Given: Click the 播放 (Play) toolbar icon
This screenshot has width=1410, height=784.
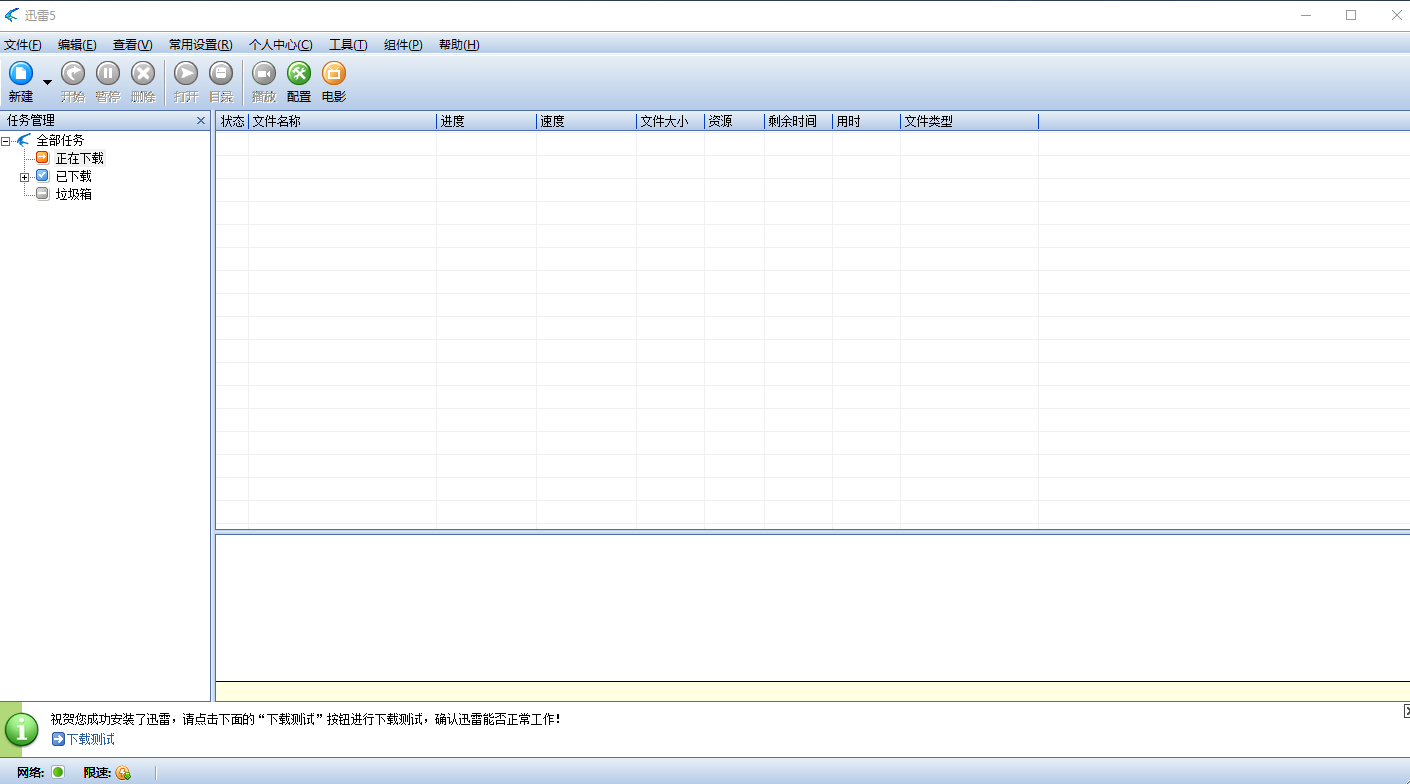Looking at the screenshot, I should pyautogui.click(x=264, y=74).
